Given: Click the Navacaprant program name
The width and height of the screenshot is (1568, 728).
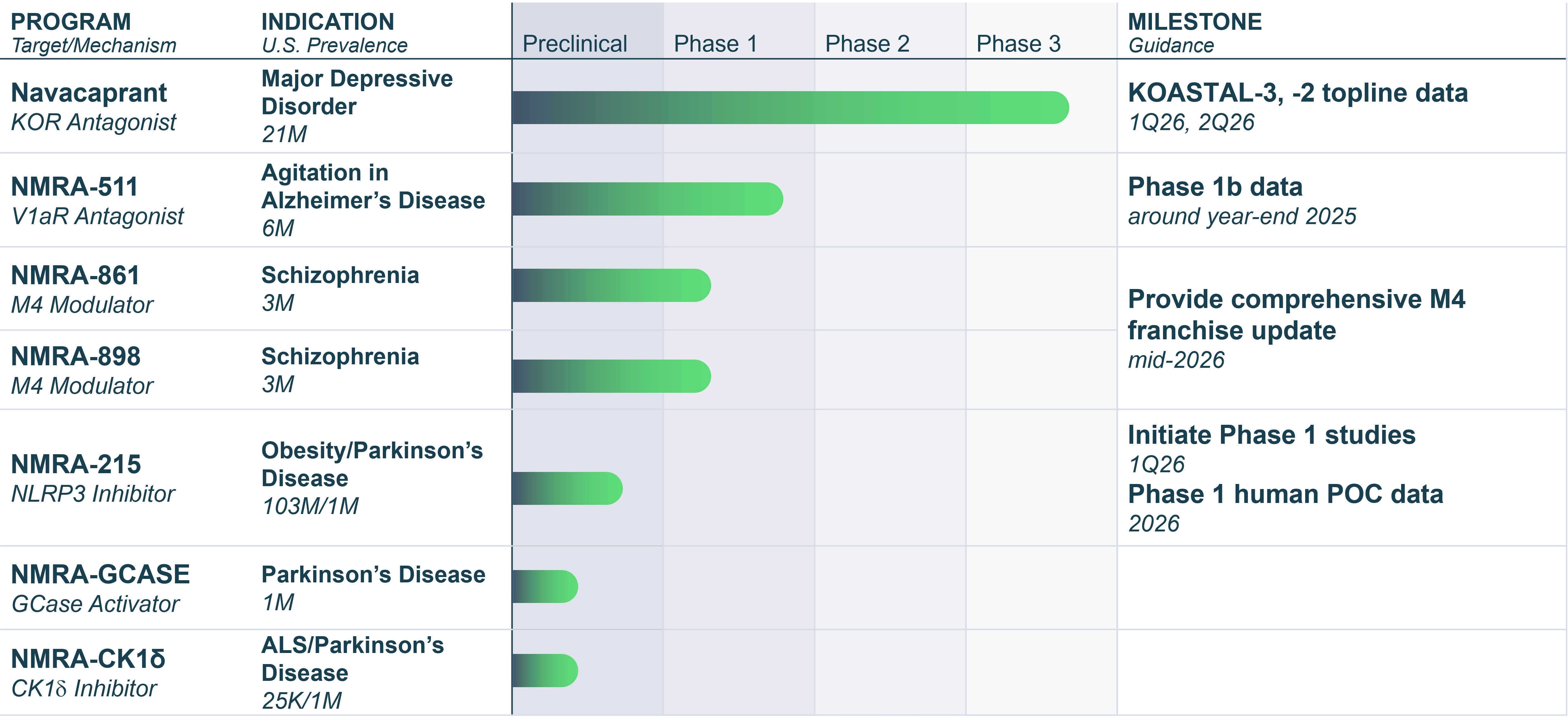Looking at the screenshot, I should point(89,93).
